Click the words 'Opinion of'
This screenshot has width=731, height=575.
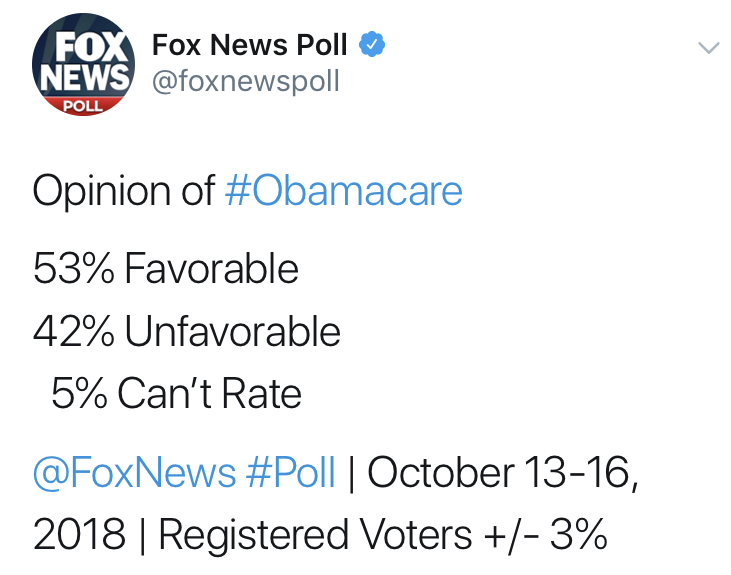click(x=124, y=191)
